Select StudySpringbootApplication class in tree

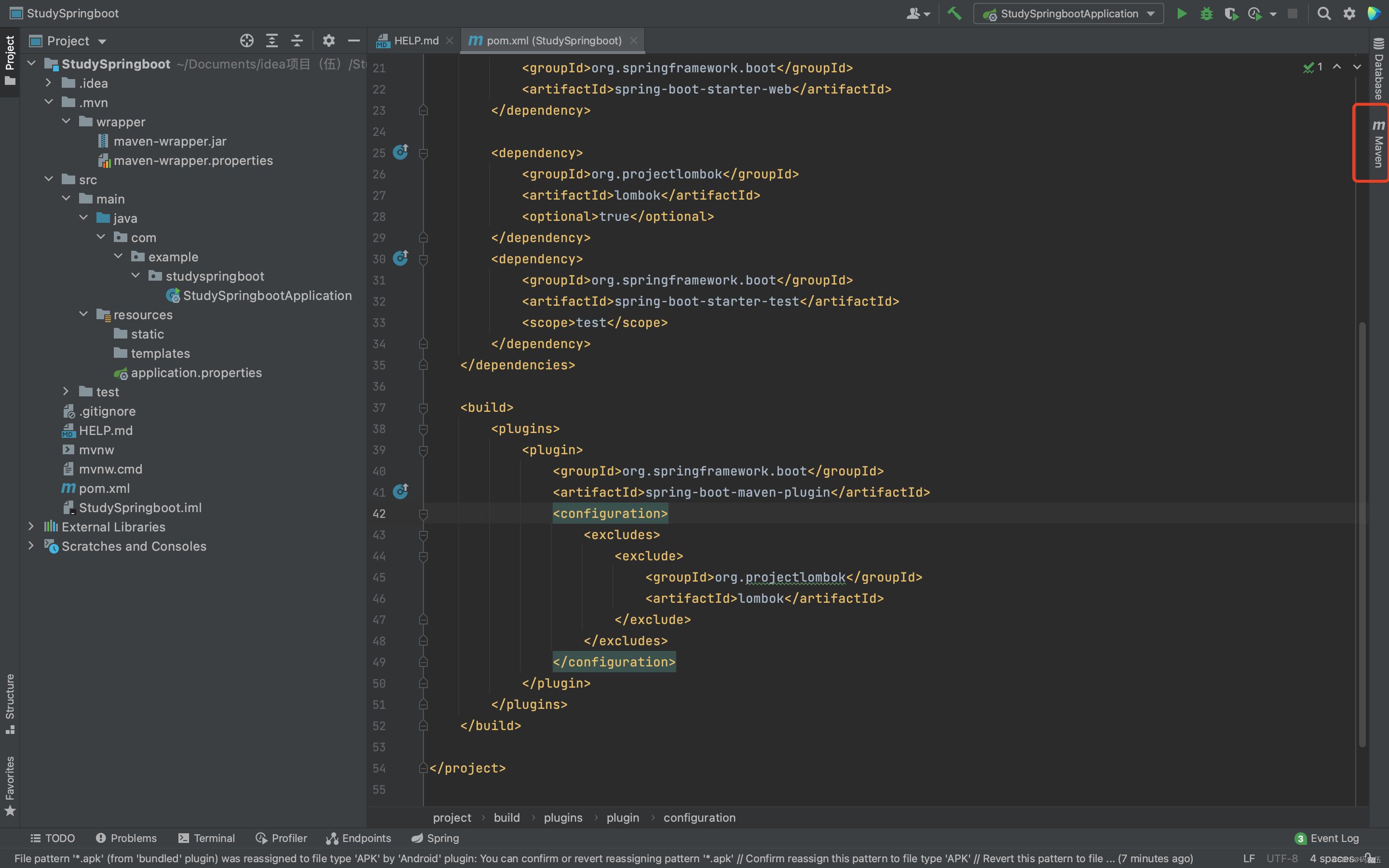tap(259, 295)
